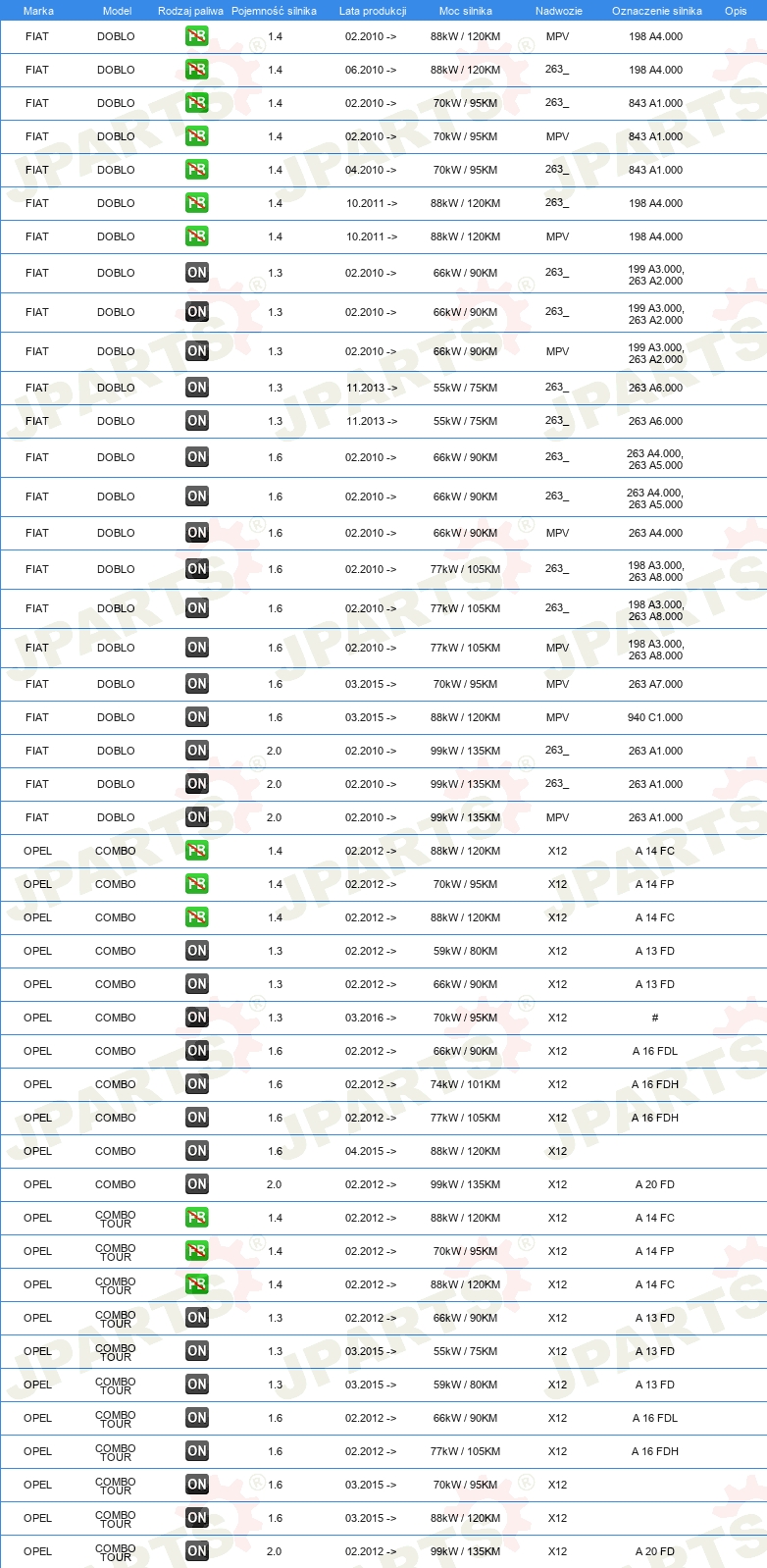Click the # engine code cell
Screen dimensions: 767x1568
click(655, 1018)
